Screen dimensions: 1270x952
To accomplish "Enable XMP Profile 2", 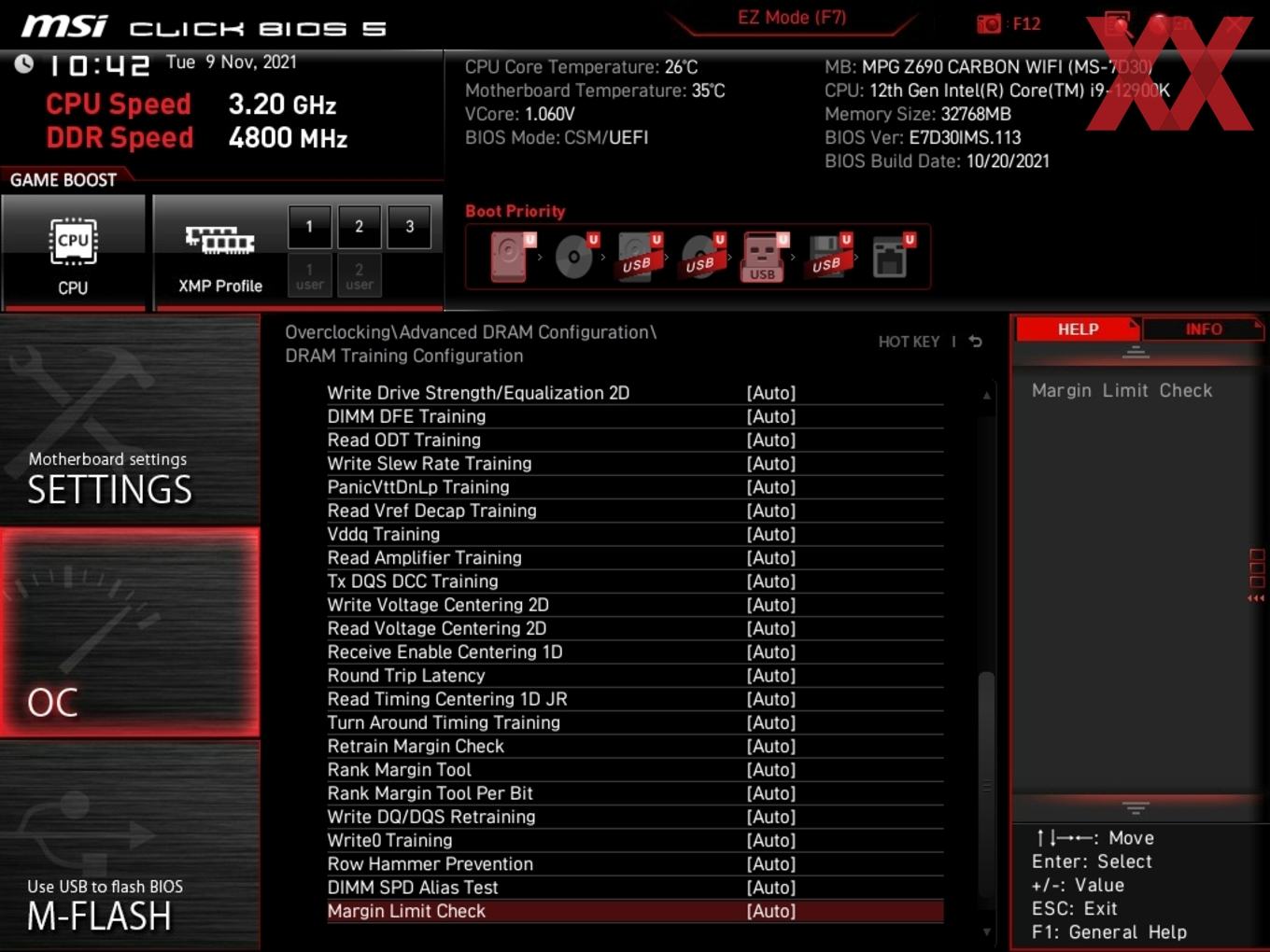I will point(359,226).
